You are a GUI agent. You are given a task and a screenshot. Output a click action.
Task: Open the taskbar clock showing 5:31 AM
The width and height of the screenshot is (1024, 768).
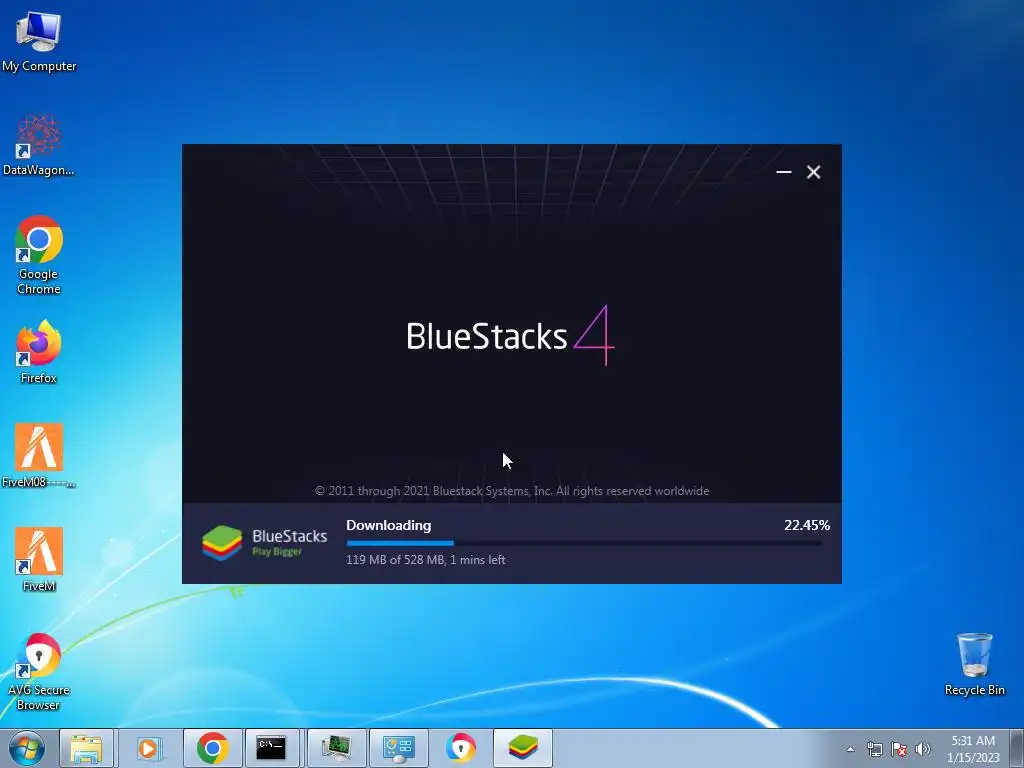tap(973, 749)
